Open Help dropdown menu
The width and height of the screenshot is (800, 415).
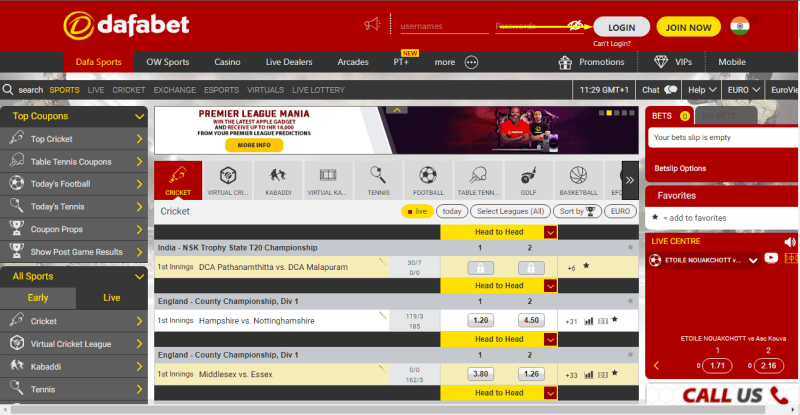tap(702, 90)
